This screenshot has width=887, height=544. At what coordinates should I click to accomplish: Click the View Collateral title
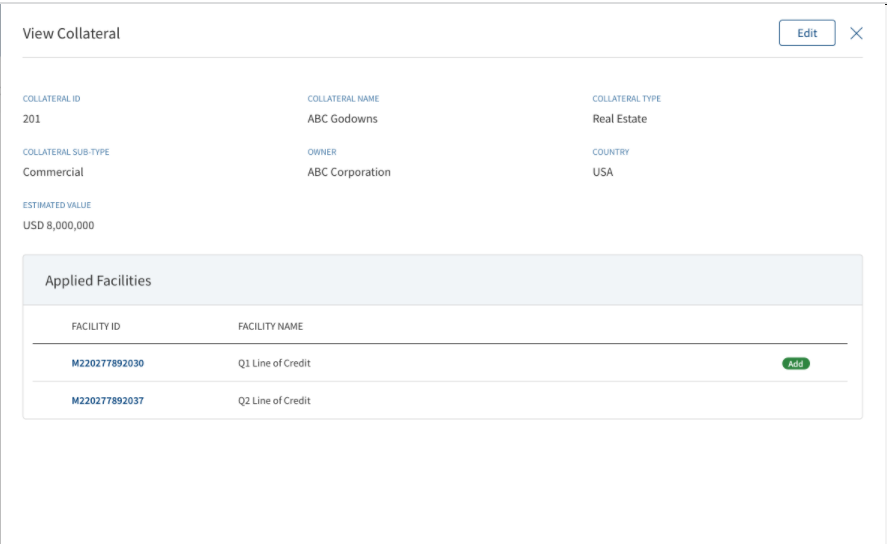[71, 33]
